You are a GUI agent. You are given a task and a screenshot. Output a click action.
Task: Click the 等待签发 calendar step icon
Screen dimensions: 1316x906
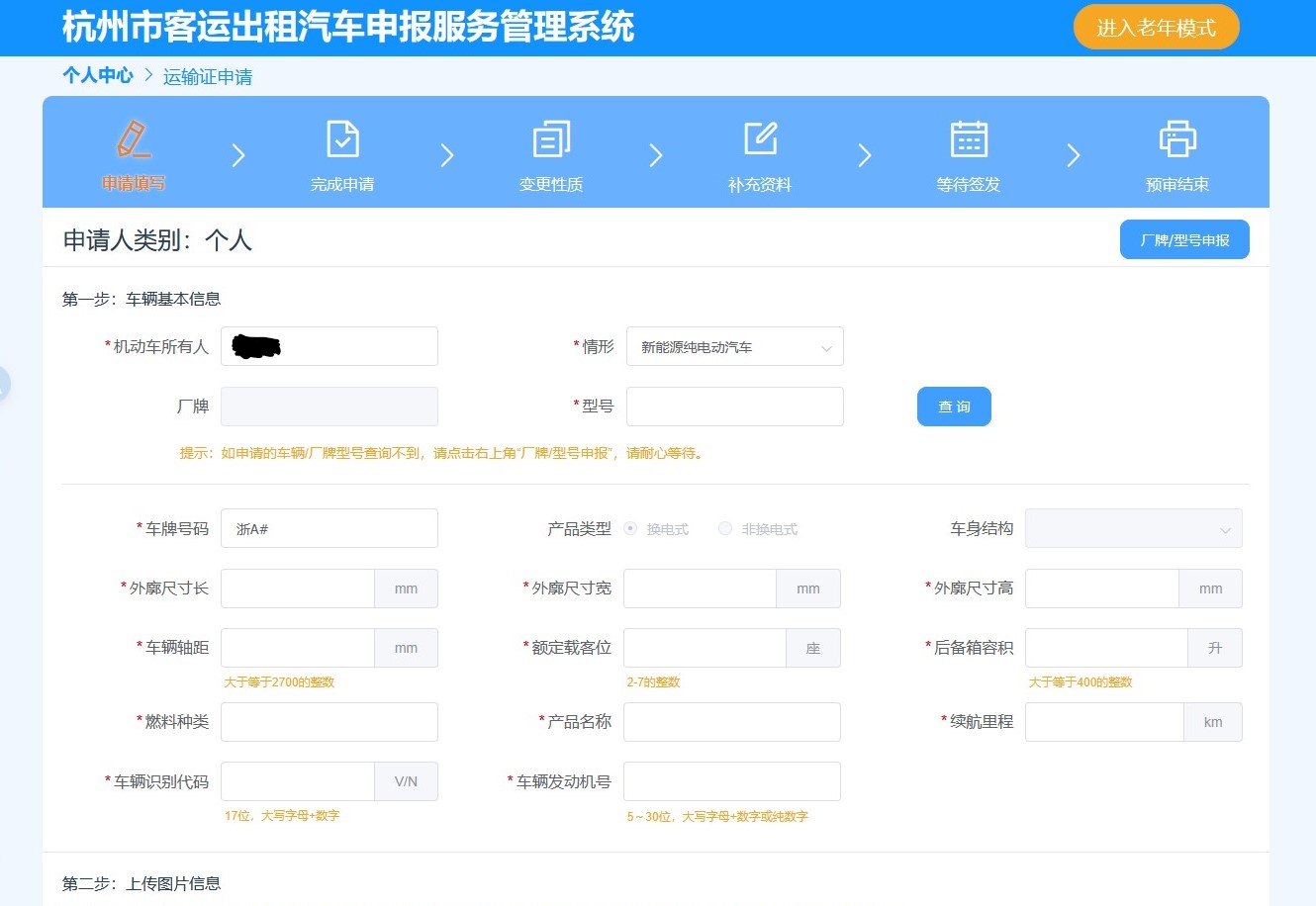(x=969, y=139)
